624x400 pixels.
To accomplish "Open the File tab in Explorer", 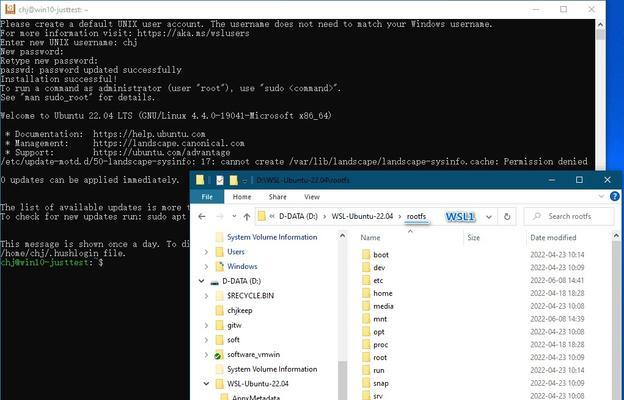I will pyautogui.click(x=207, y=197).
